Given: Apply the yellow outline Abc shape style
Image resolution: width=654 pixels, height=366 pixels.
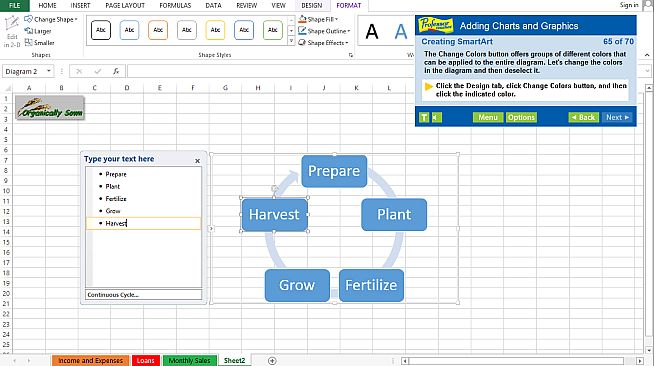Looking at the screenshot, I should coord(215,30).
